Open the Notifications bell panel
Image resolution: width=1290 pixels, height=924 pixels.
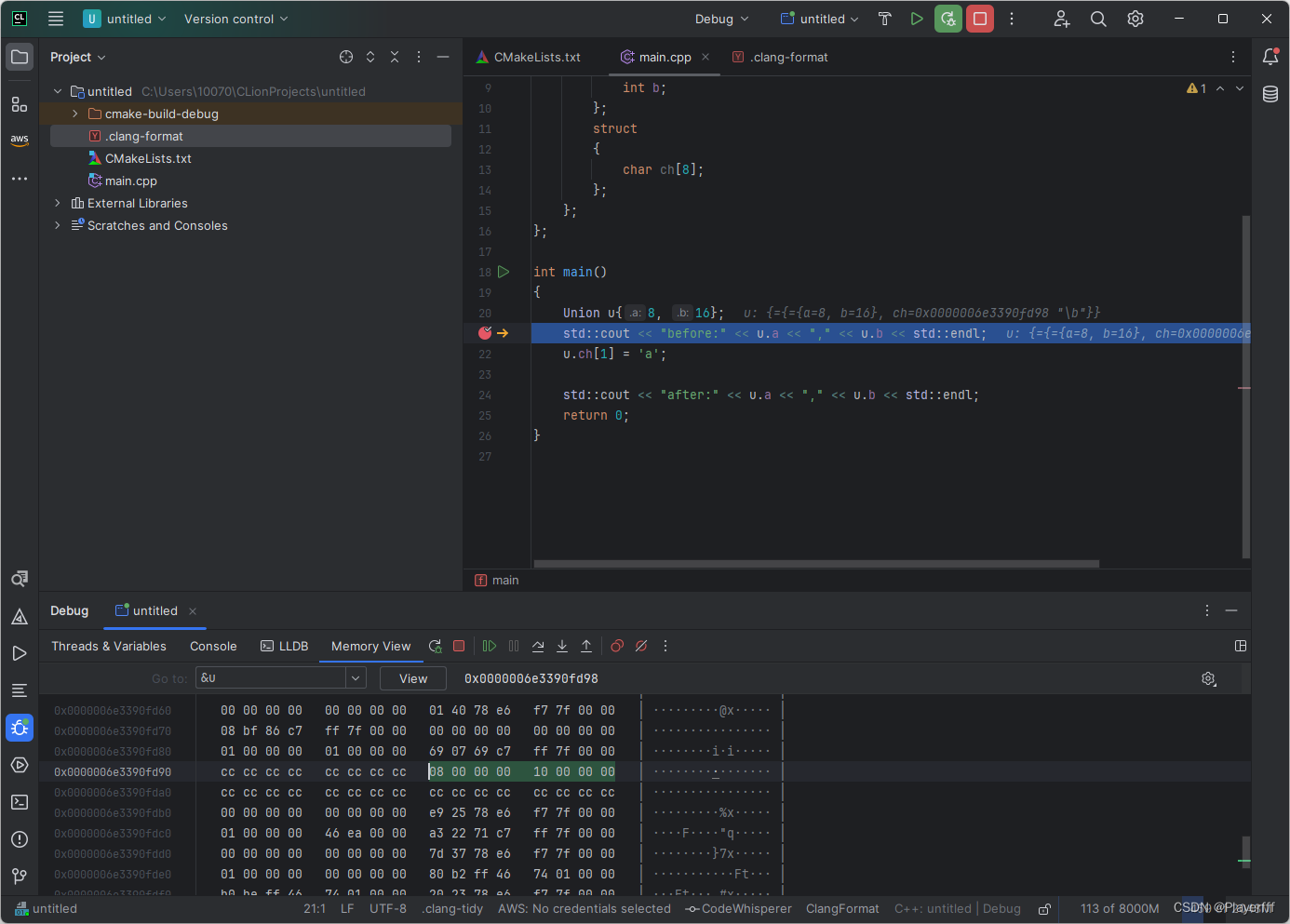point(1270,57)
